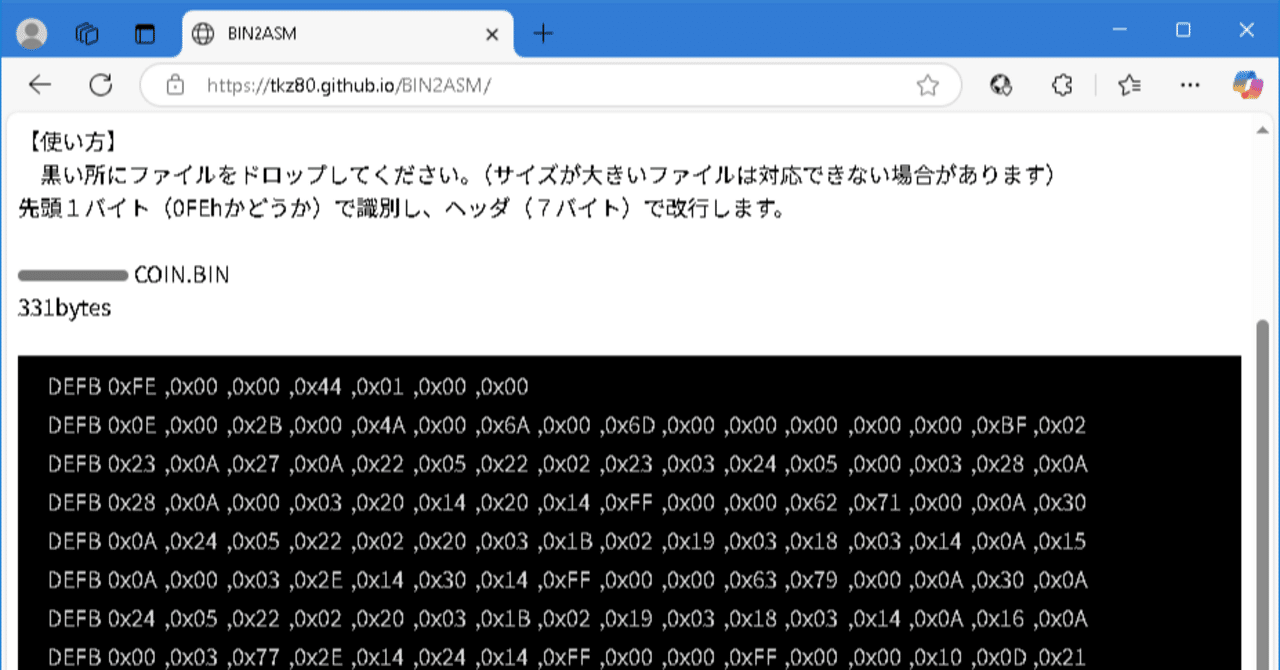Refresh the BIN2ASM page

pyautogui.click(x=101, y=85)
